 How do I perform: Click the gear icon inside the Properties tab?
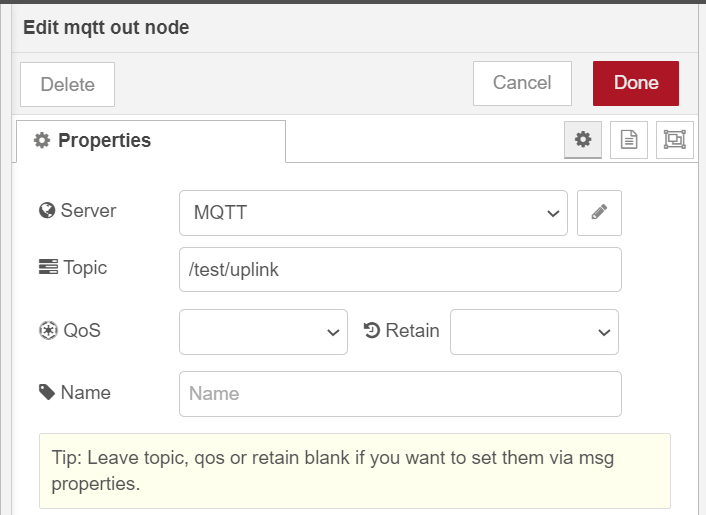pyautogui.click(x=42, y=141)
